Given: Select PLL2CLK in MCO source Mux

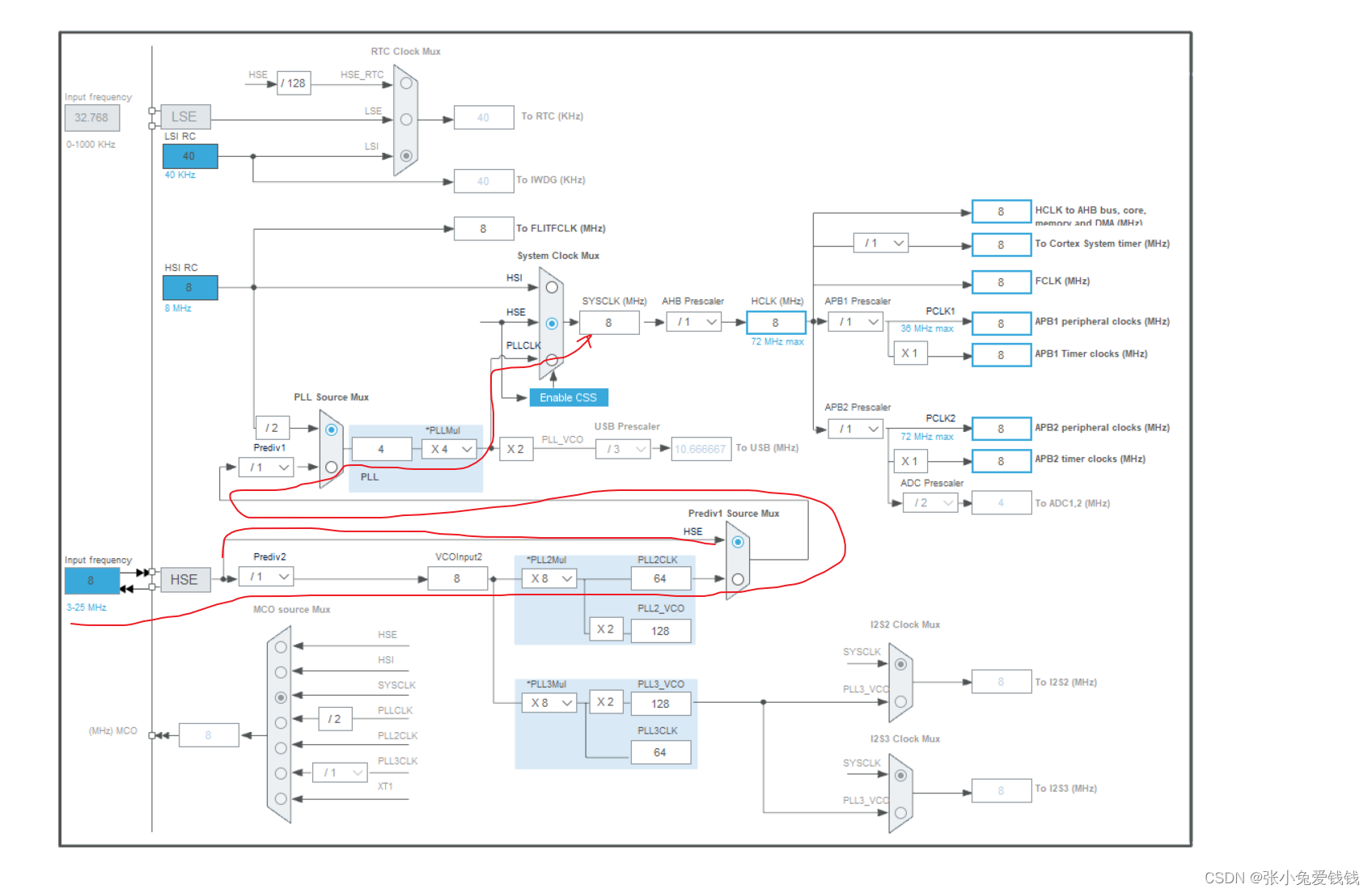Looking at the screenshot, I should point(281,748).
